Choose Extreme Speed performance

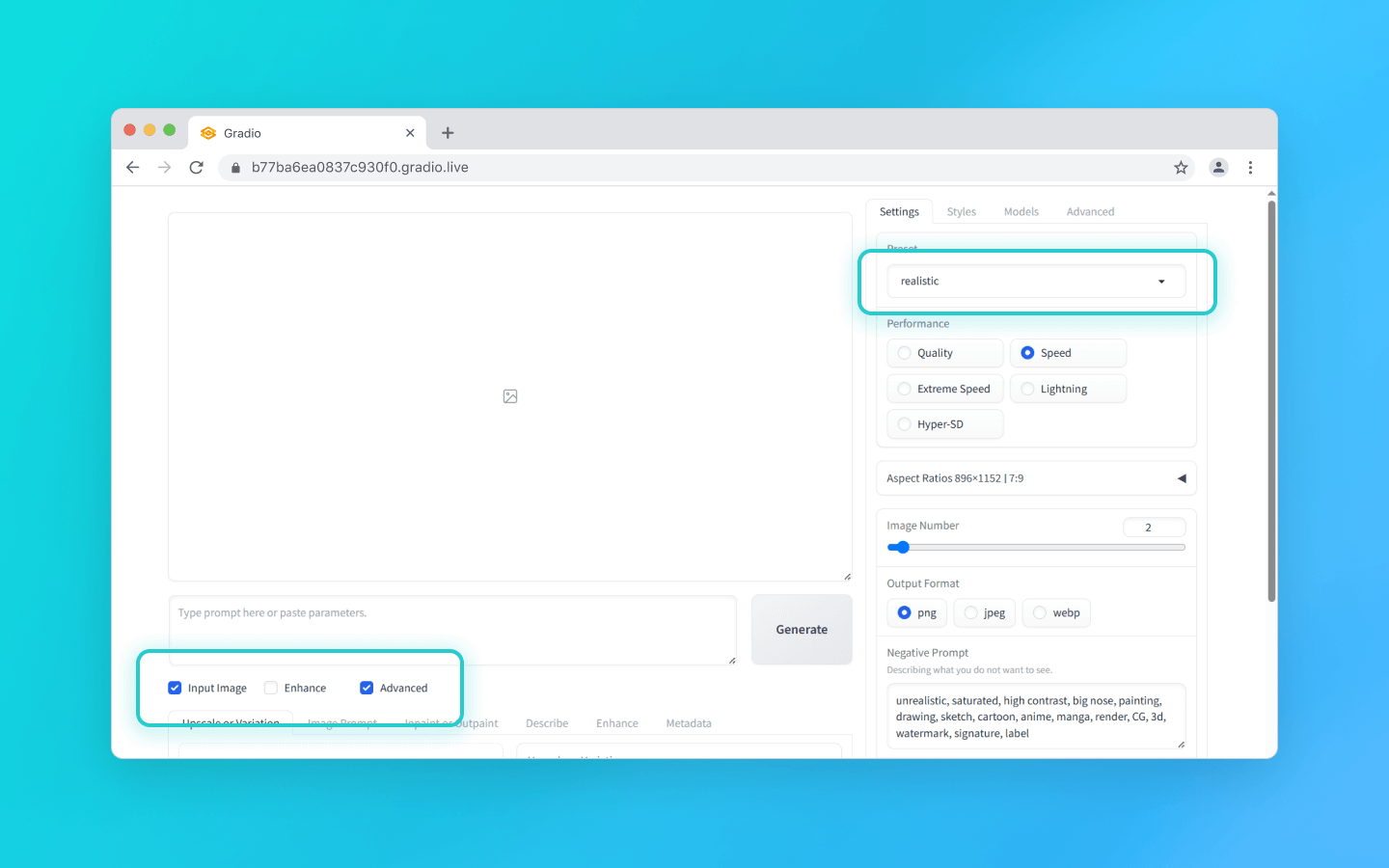click(x=944, y=389)
